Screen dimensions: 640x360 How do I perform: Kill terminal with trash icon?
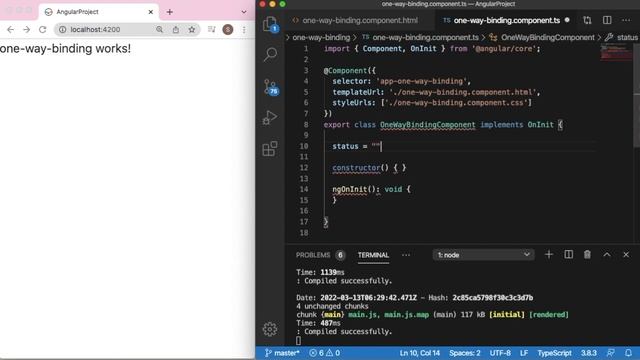click(x=587, y=255)
